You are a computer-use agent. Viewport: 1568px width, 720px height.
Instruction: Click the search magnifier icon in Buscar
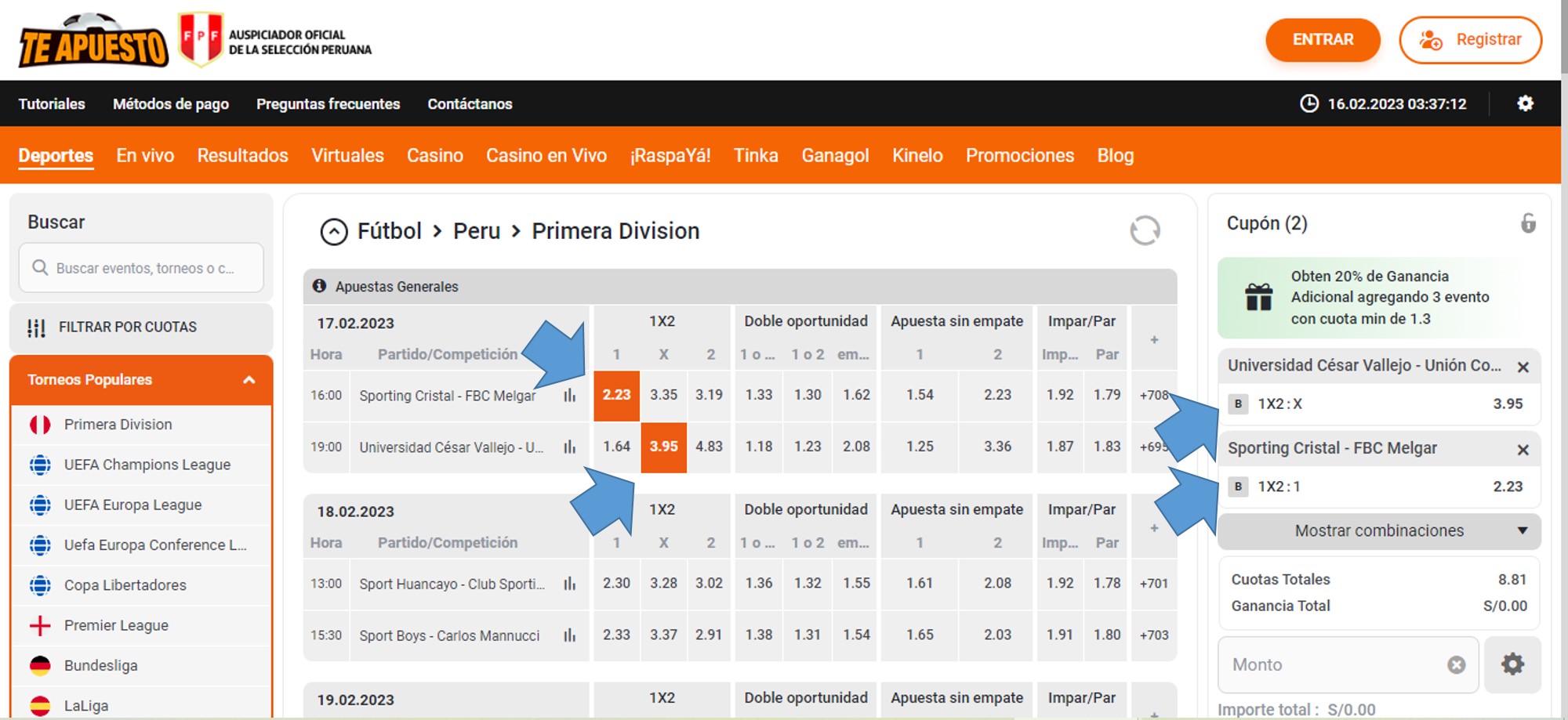[40, 268]
